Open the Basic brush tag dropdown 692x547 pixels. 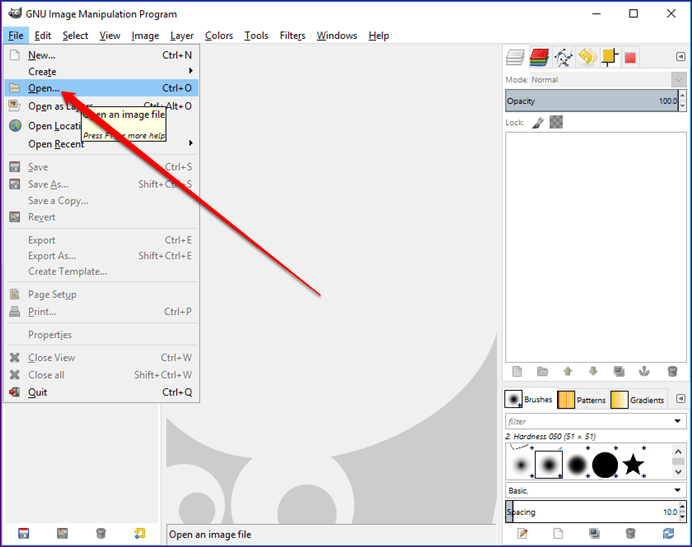[x=595, y=490]
